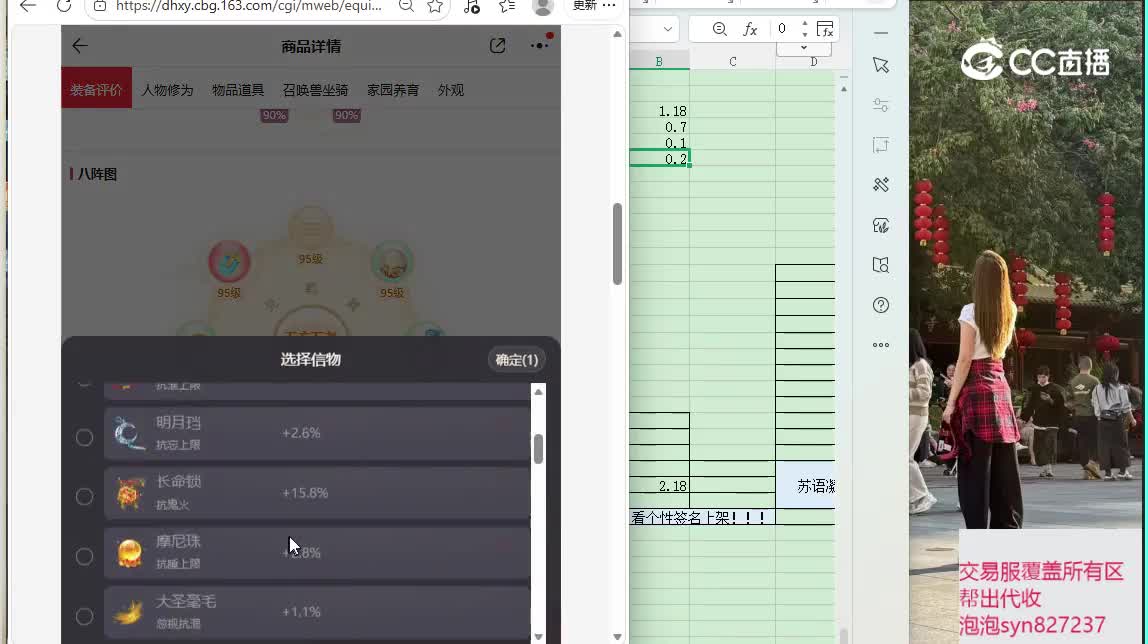This screenshot has width=1148, height=644.
Task: Open the browser profile avatar
Action: click(x=543, y=7)
